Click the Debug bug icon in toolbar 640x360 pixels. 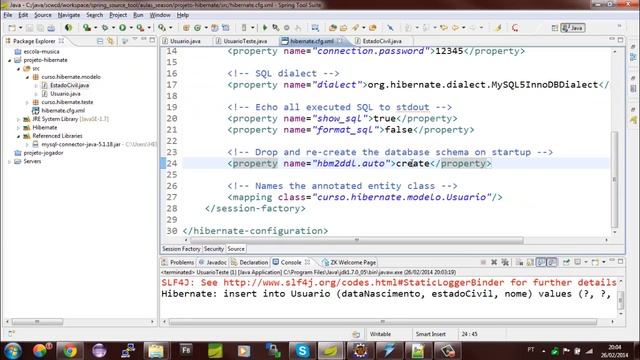(x=105, y=28)
